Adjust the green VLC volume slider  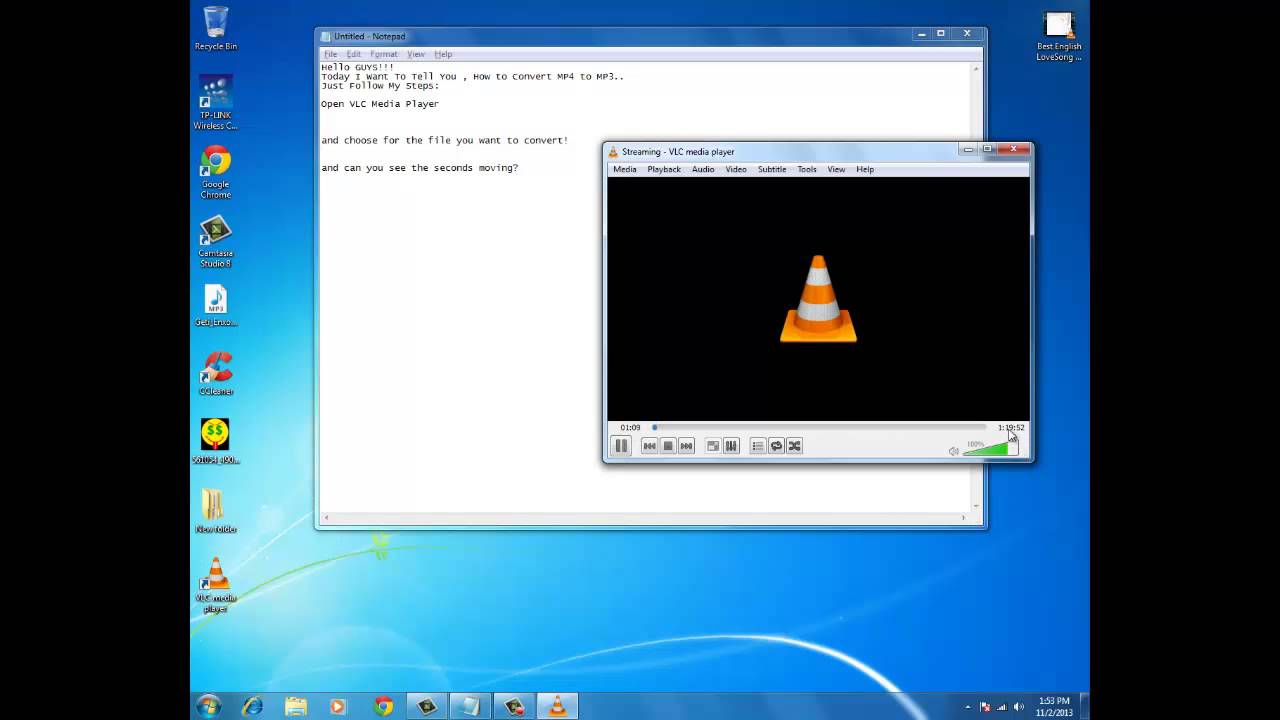[990, 449]
